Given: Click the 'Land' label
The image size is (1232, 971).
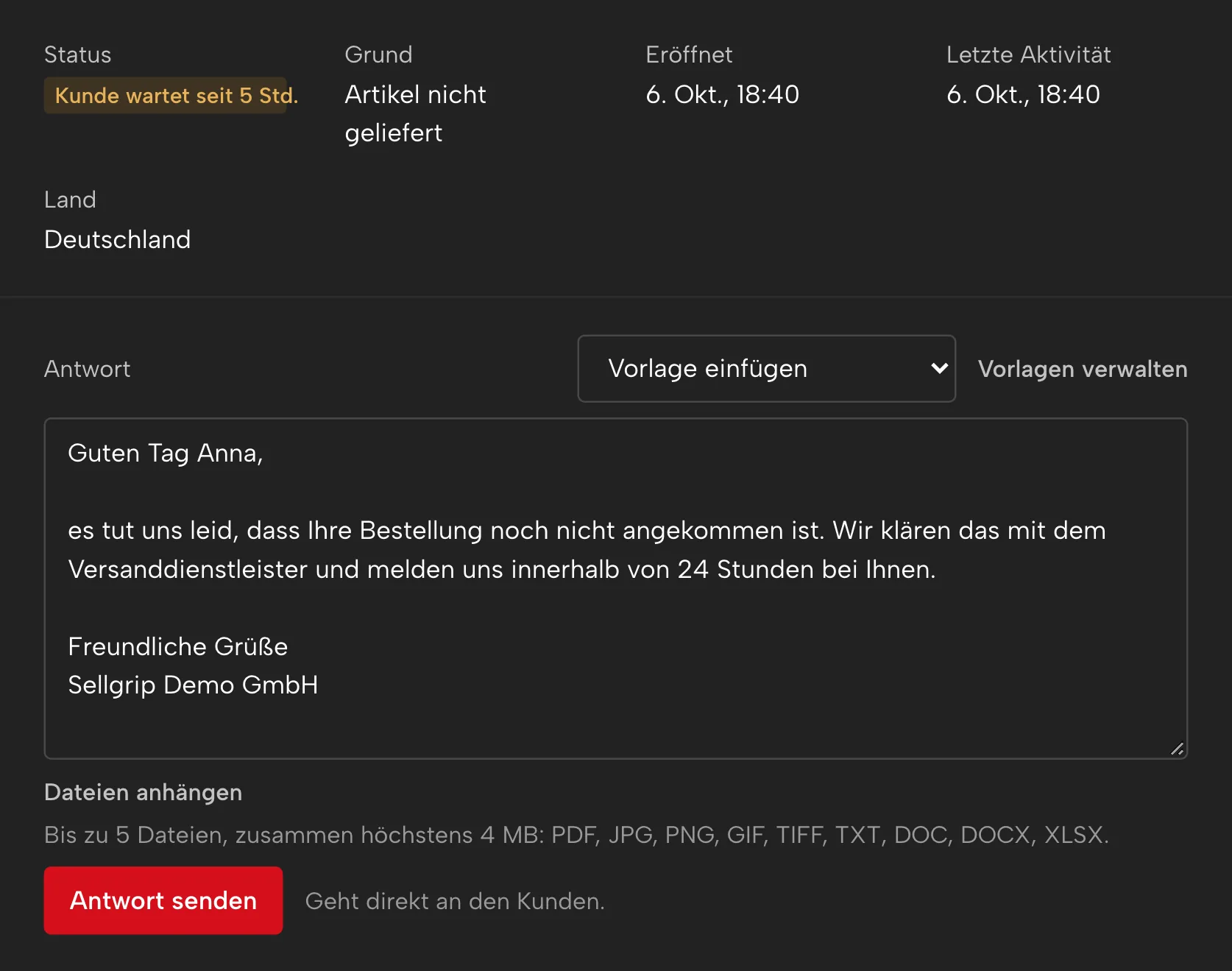Looking at the screenshot, I should pyautogui.click(x=70, y=200).
